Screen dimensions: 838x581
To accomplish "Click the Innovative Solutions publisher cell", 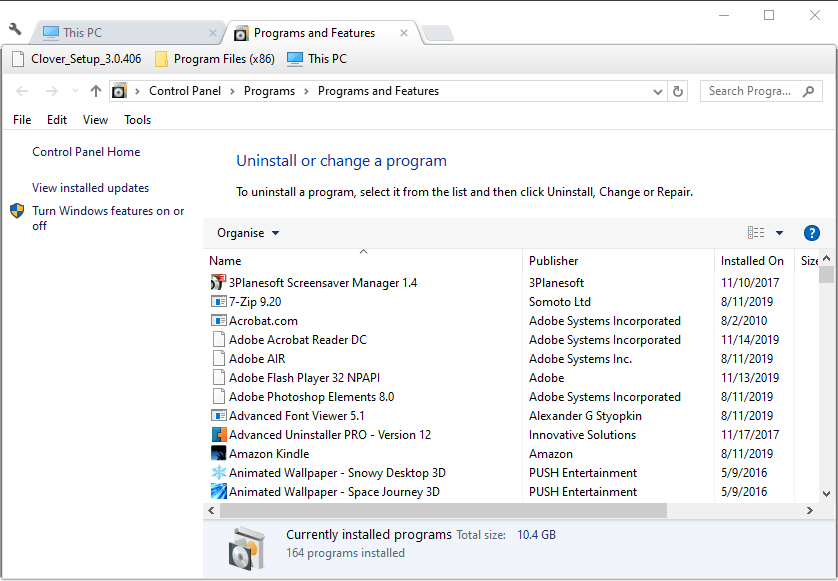I will [583, 435].
